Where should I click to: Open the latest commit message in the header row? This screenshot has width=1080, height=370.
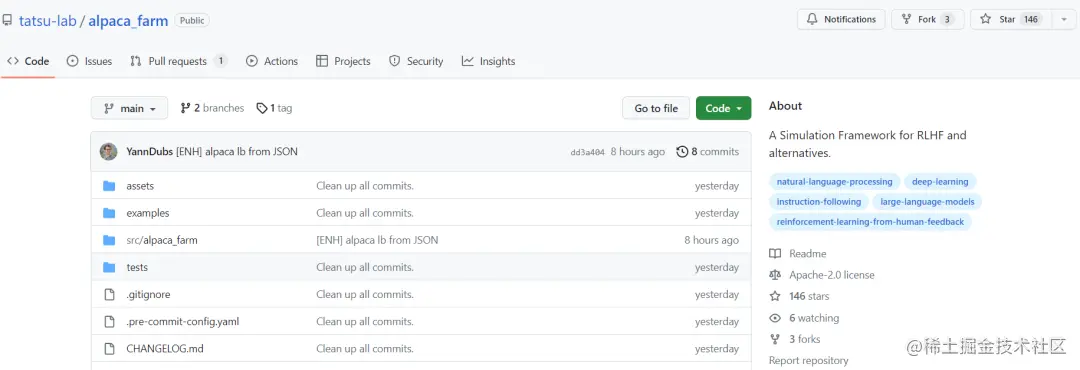point(237,152)
